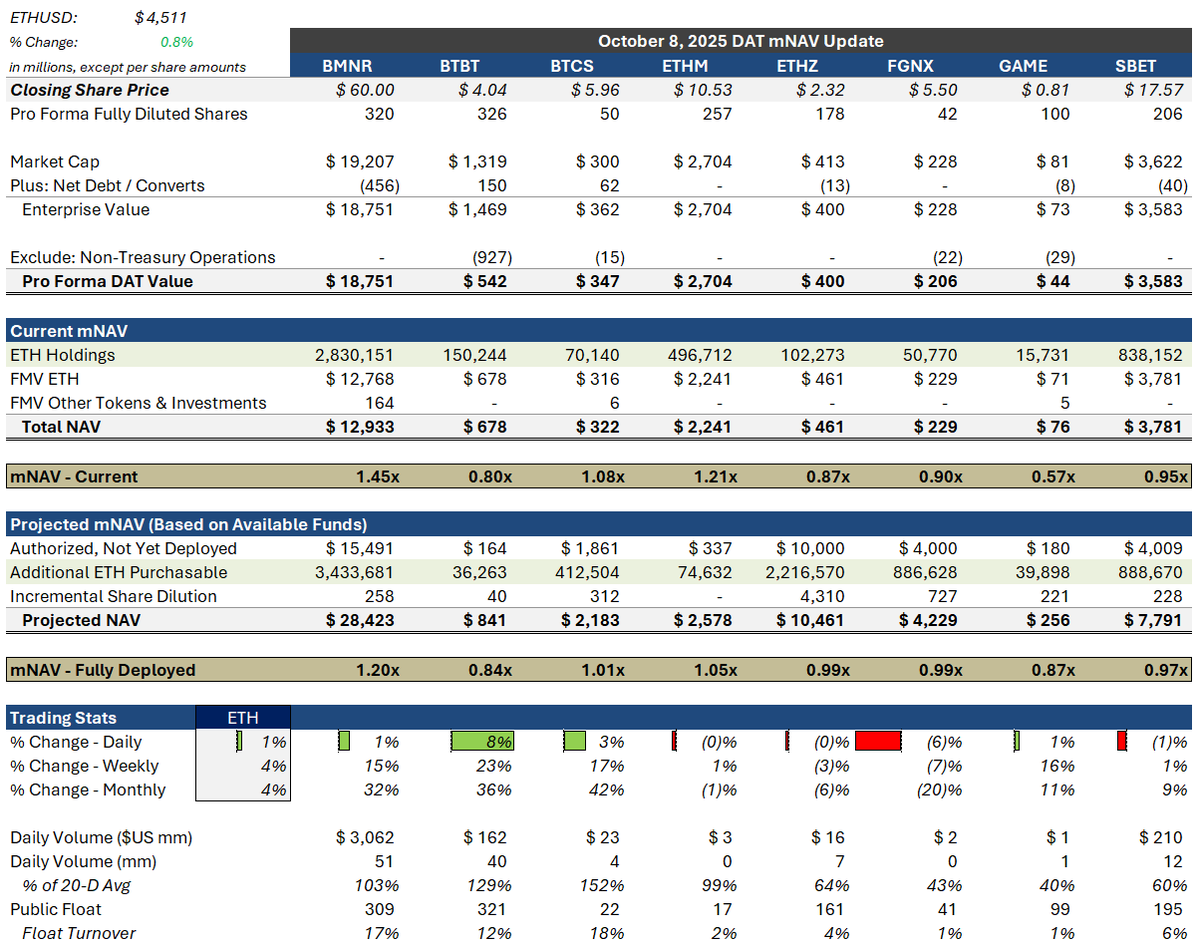
Task: Select the Trading Stats section header
Action: coord(63,718)
